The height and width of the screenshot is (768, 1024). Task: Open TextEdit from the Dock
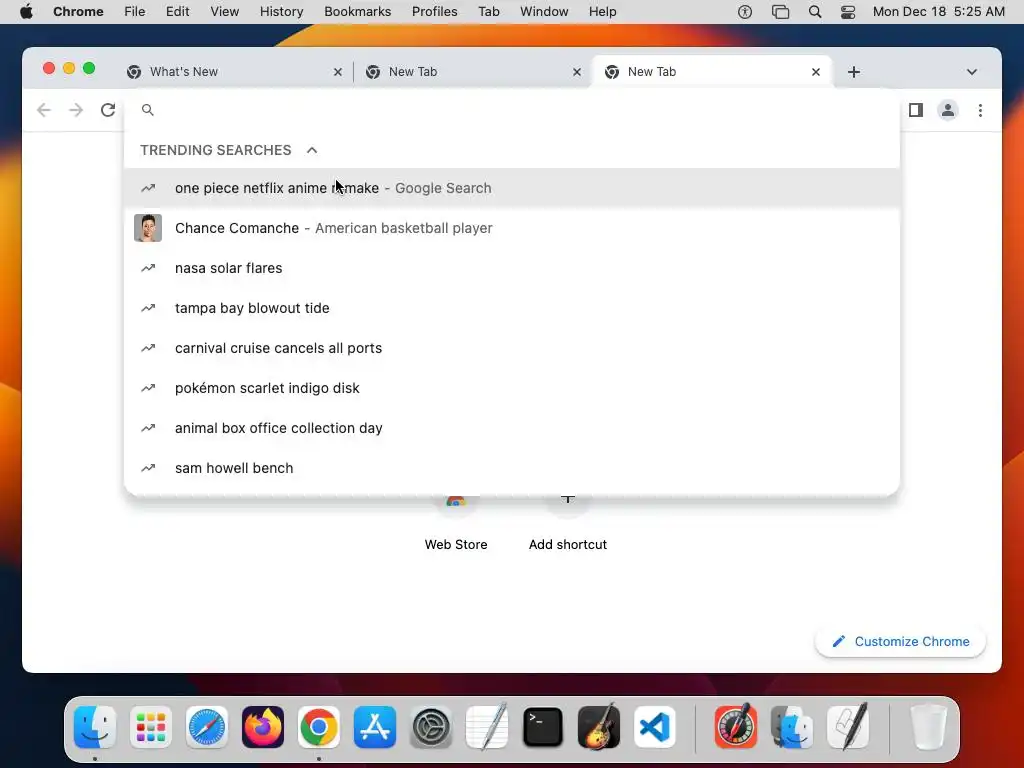pyautogui.click(x=487, y=727)
